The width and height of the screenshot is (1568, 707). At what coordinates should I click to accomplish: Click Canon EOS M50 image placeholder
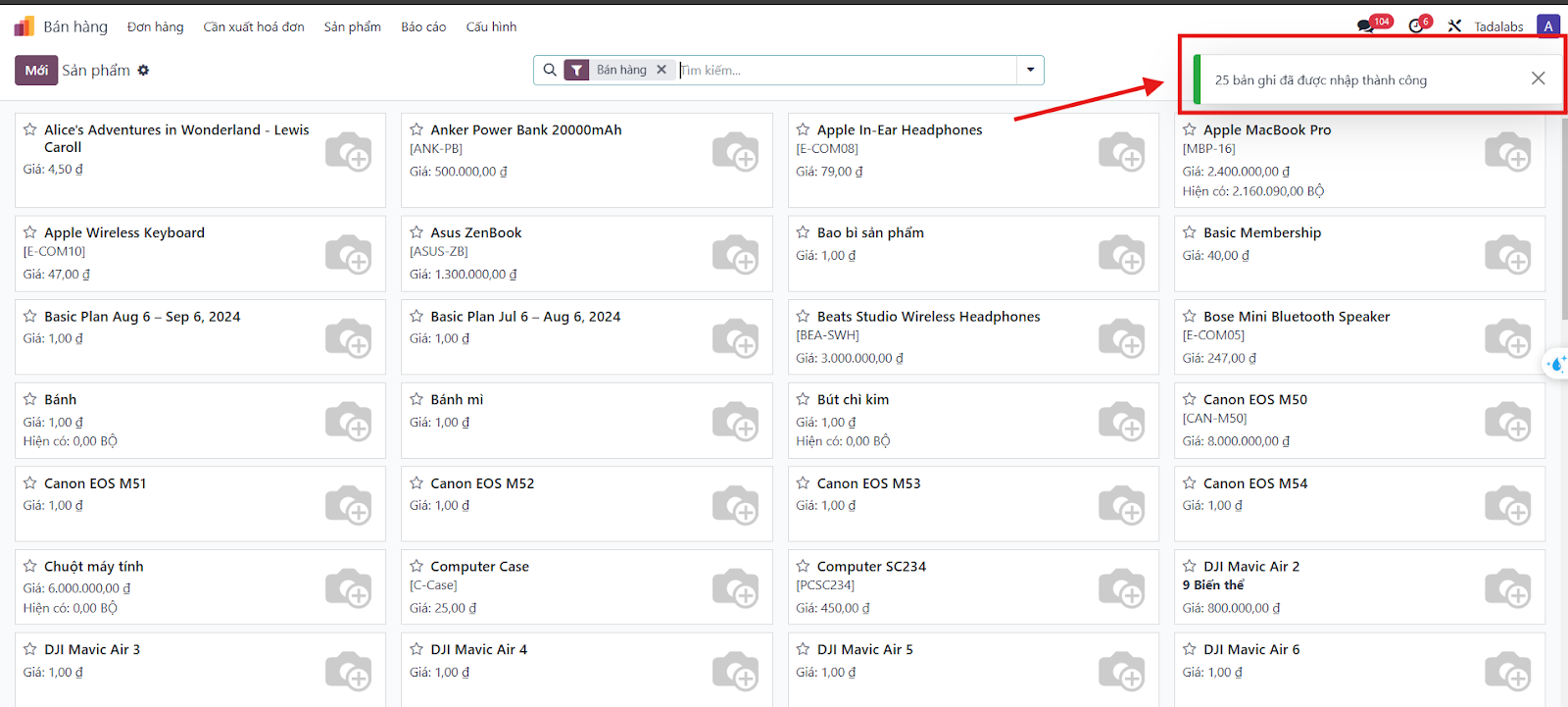1507,421
